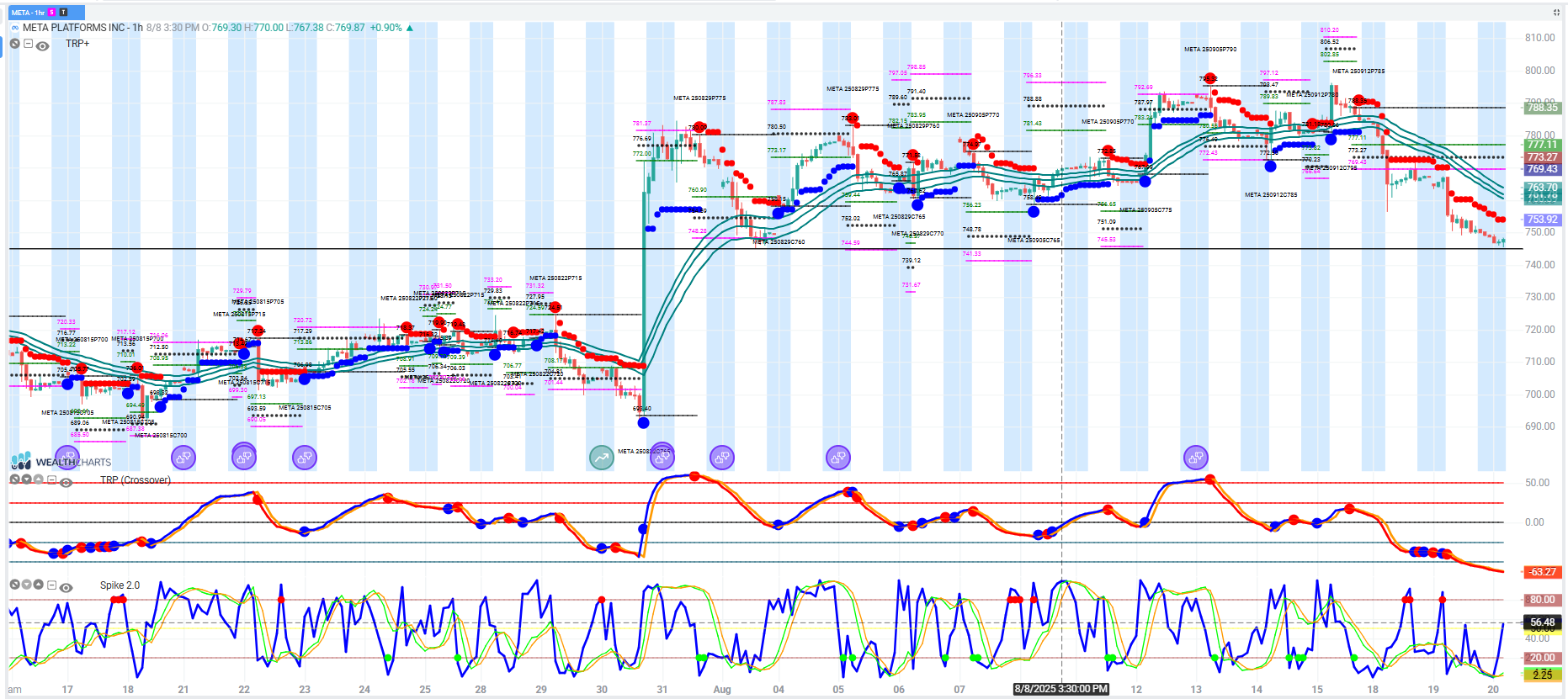
Task: Open the thumbs rating marker above date 17
Action: (67, 458)
